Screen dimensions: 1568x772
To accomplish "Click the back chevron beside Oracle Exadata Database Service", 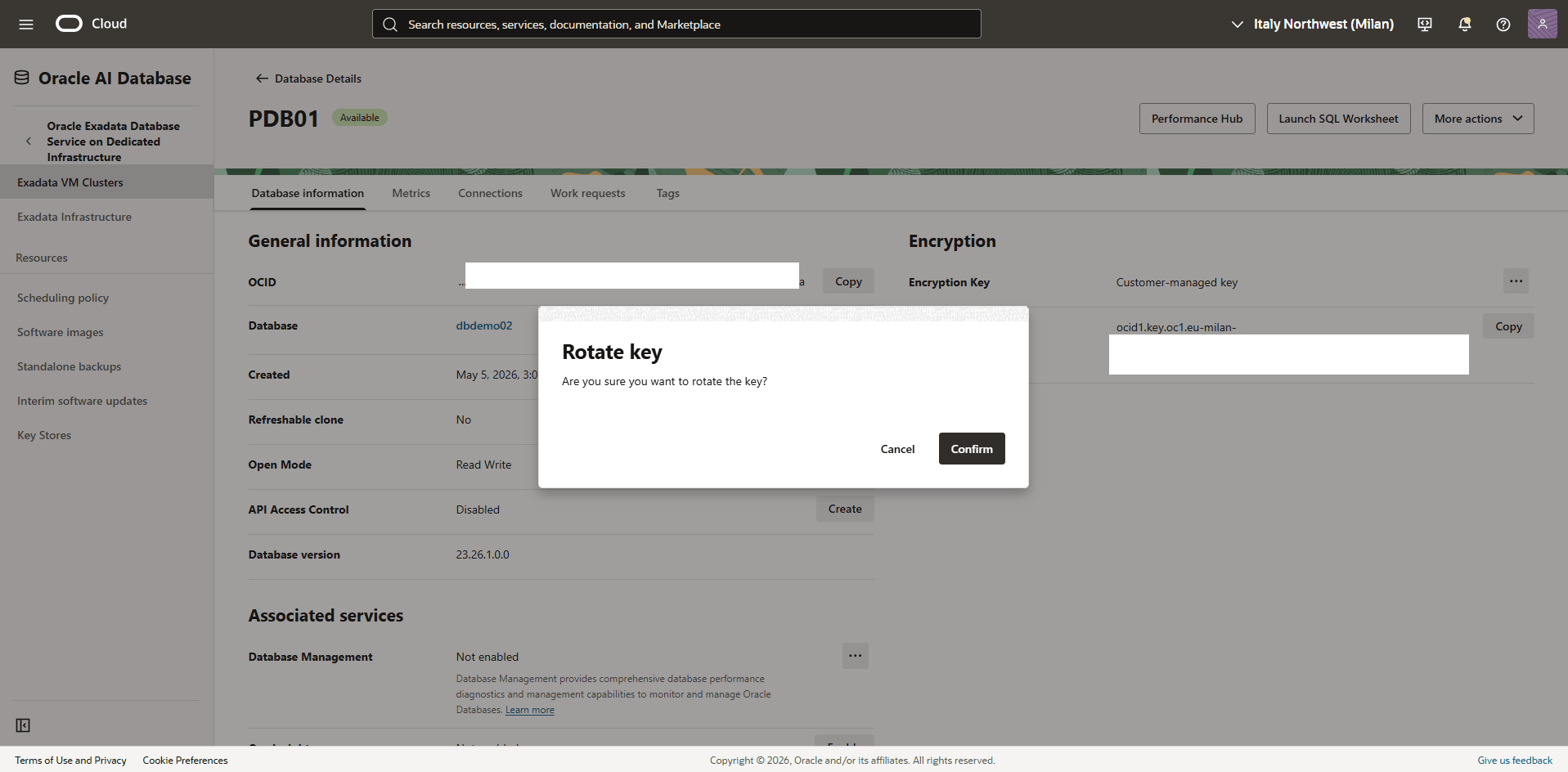I will click(x=29, y=141).
